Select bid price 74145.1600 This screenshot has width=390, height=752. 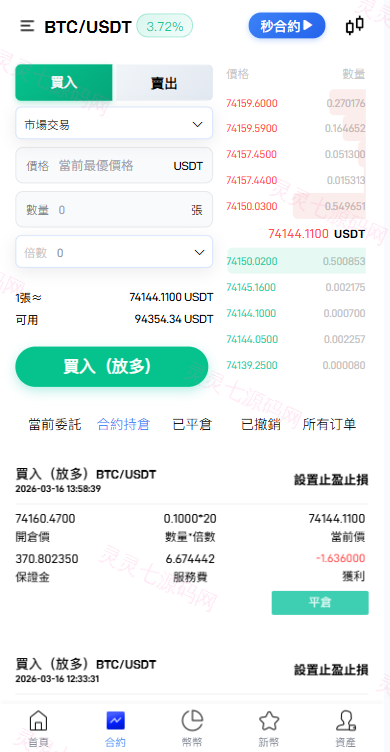(251, 287)
